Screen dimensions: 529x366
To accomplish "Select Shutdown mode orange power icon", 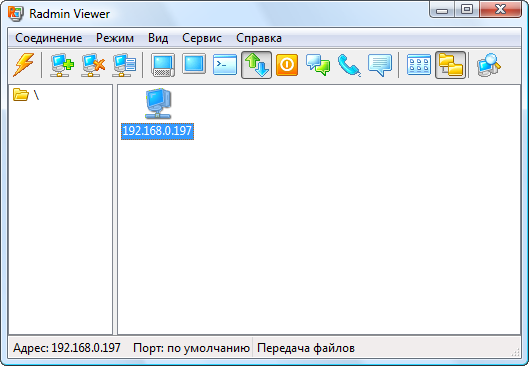I will (287, 64).
